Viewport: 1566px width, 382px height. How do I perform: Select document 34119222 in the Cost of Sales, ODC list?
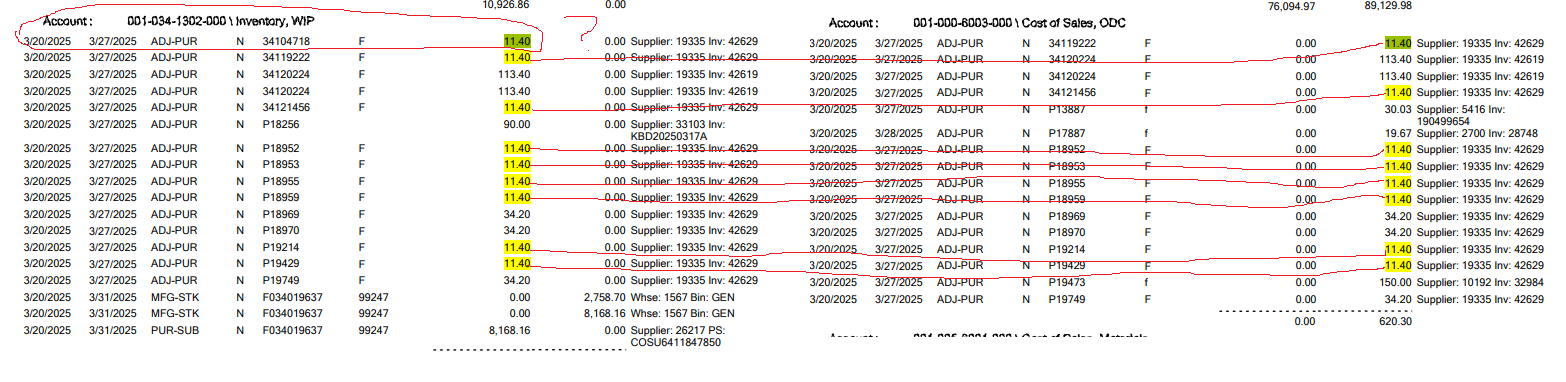[1072, 43]
